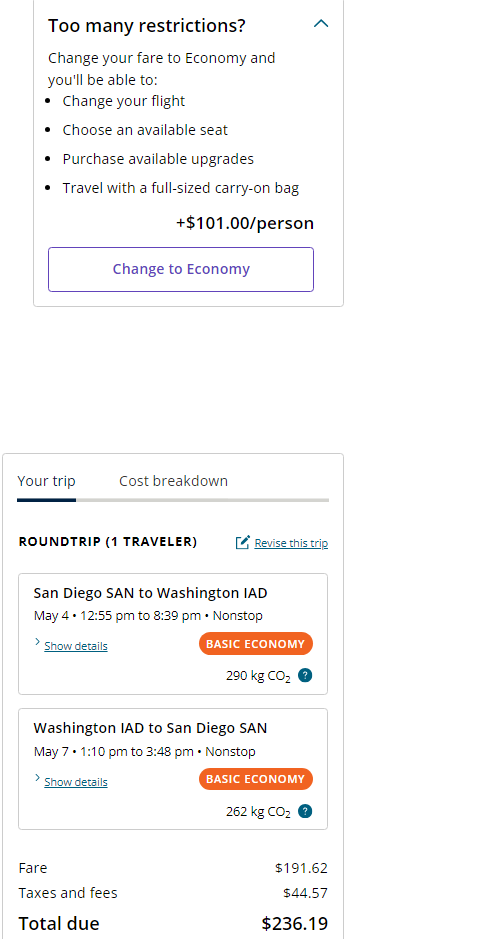The image size is (500, 939).
Task: Click the Basic Economy badge on May 7 flight
Action: (x=256, y=779)
